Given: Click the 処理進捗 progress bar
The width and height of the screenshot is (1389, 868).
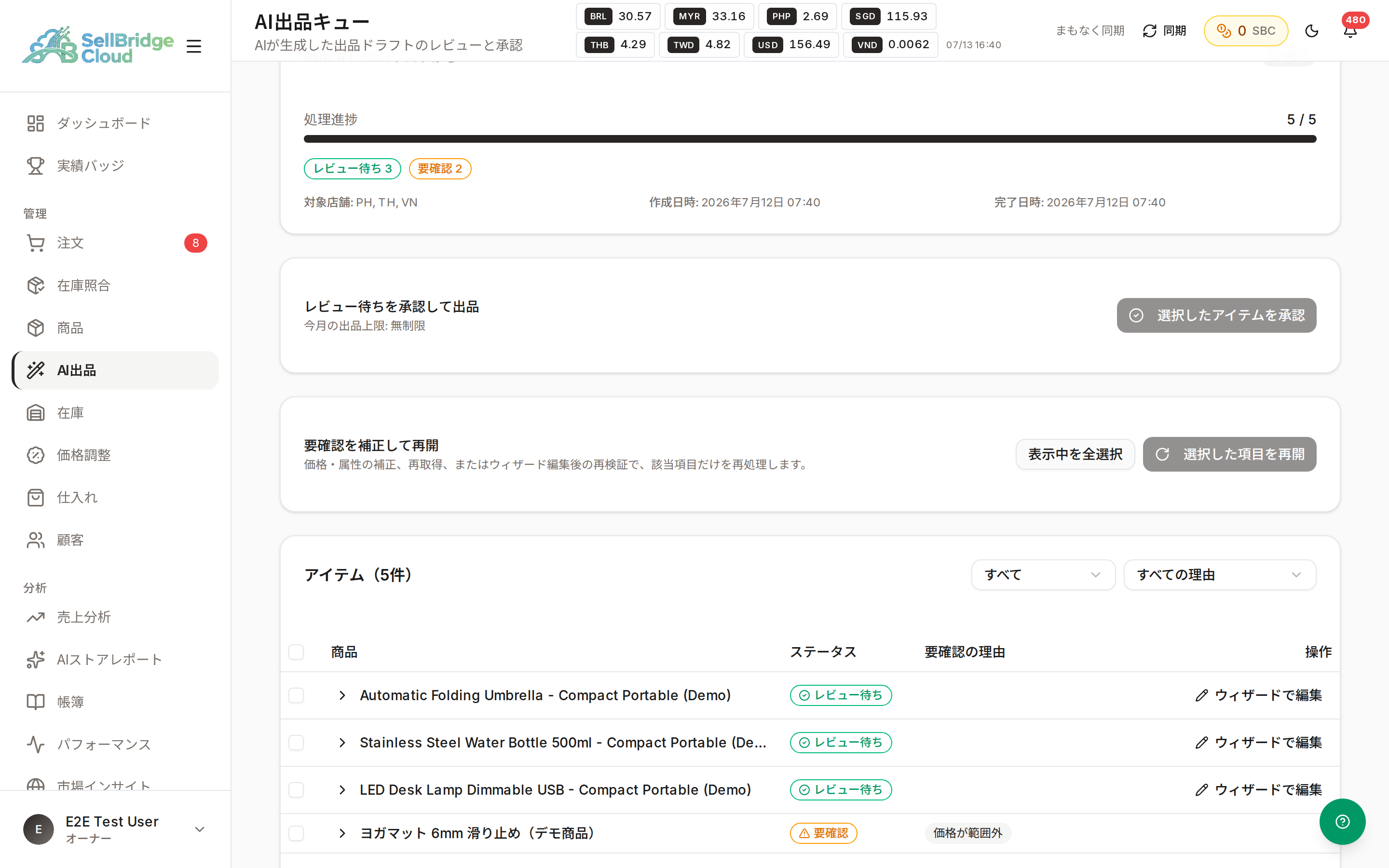Looking at the screenshot, I should [810, 139].
